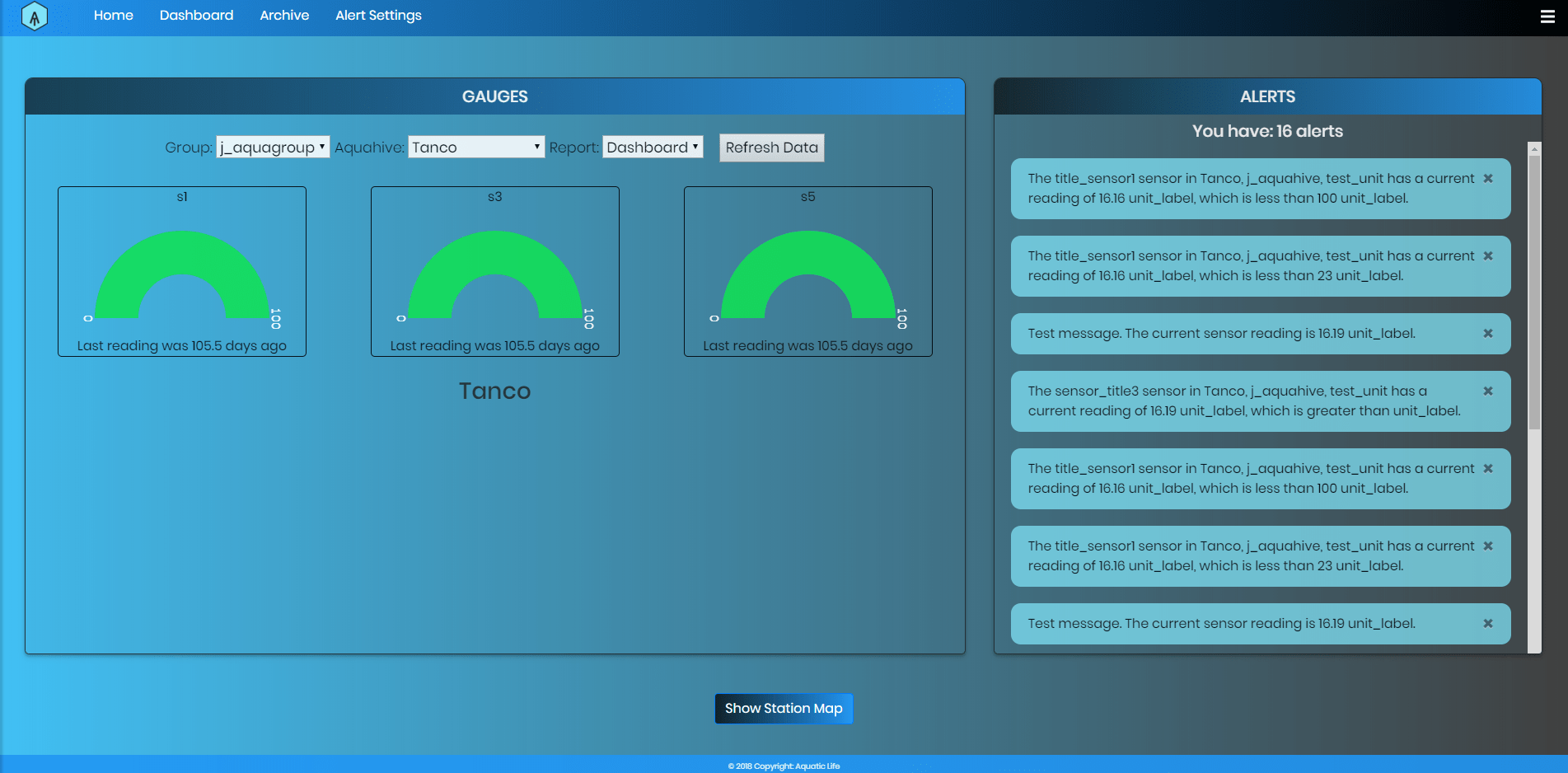This screenshot has width=1568, height=773.
Task: Click the Aquatic Life logo icon
Action: click(34, 16)
